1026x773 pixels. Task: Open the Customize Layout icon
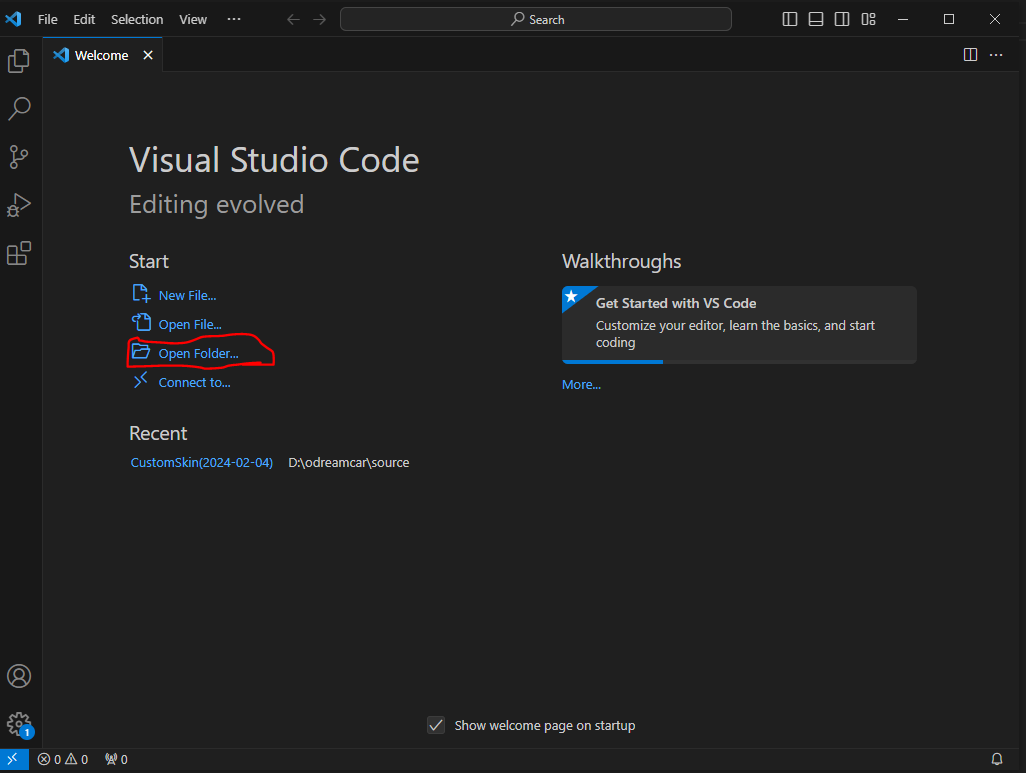pyautogui.click(x=868, y=20)
